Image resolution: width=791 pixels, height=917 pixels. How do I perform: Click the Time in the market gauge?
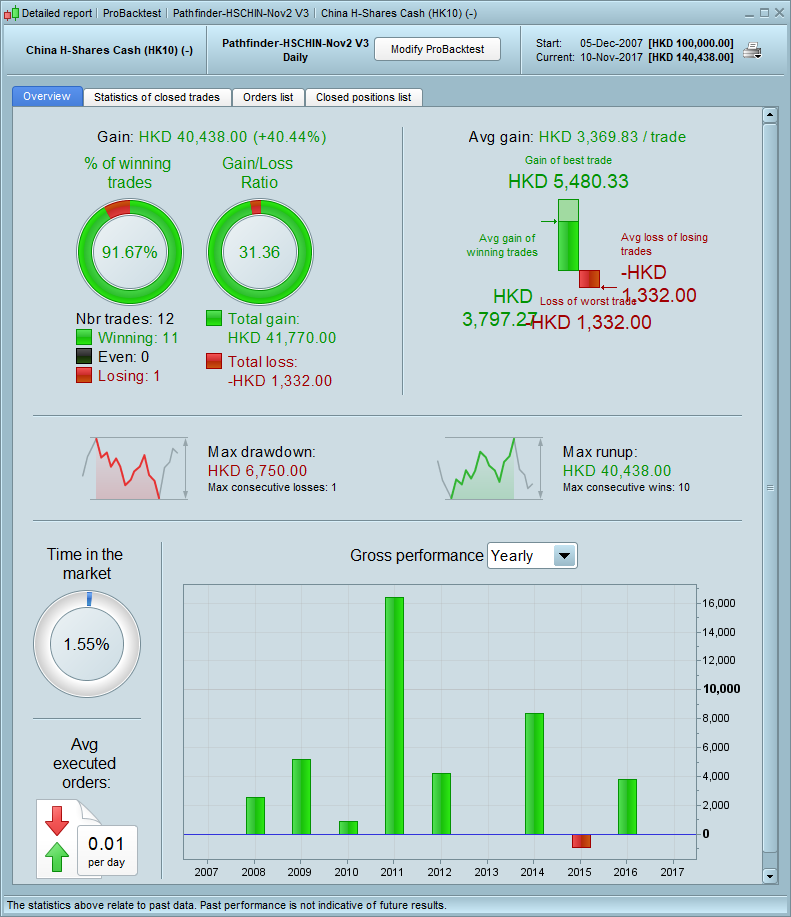(x=87, y=644)
